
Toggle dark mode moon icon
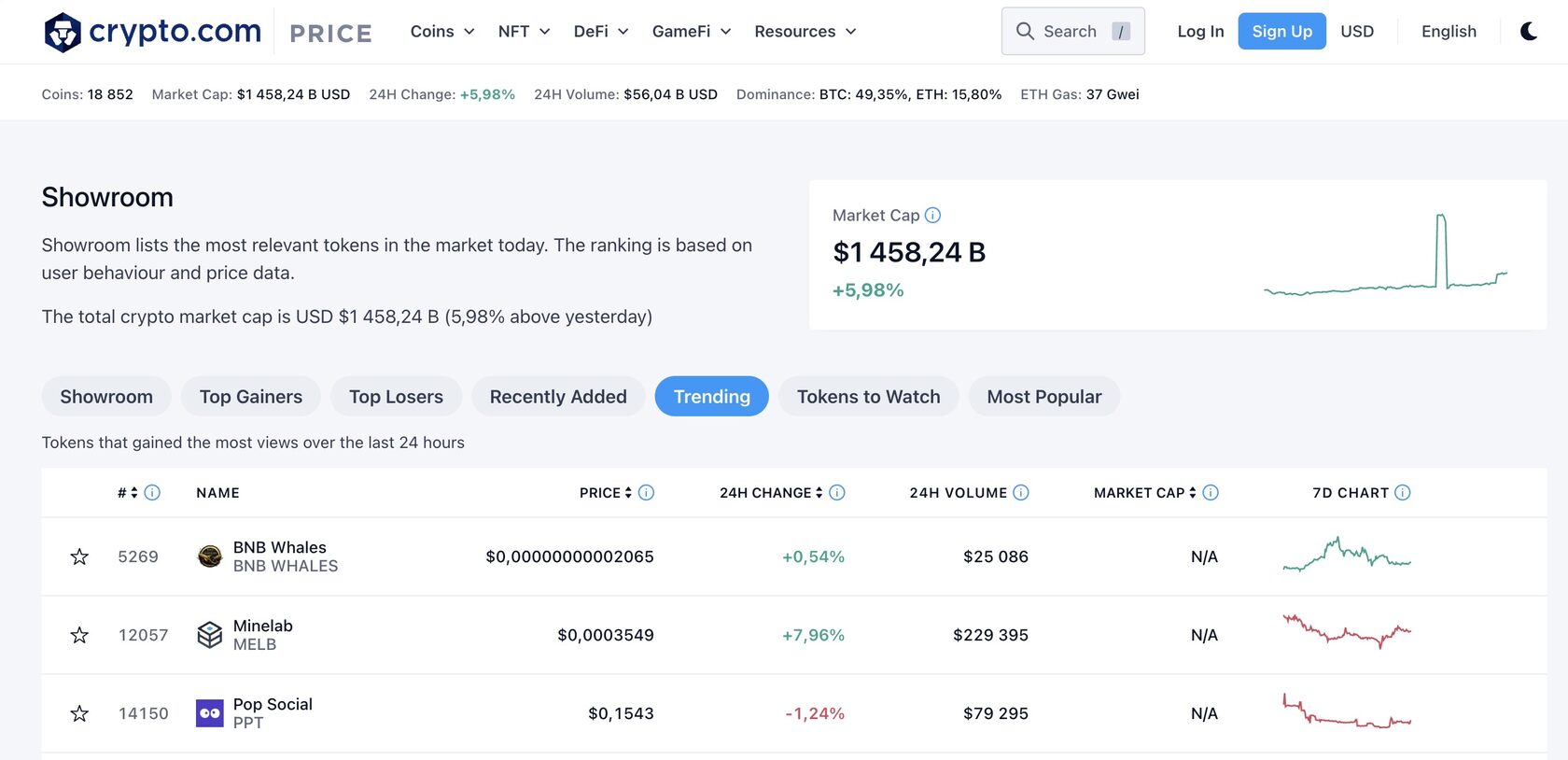(1529, 32)
